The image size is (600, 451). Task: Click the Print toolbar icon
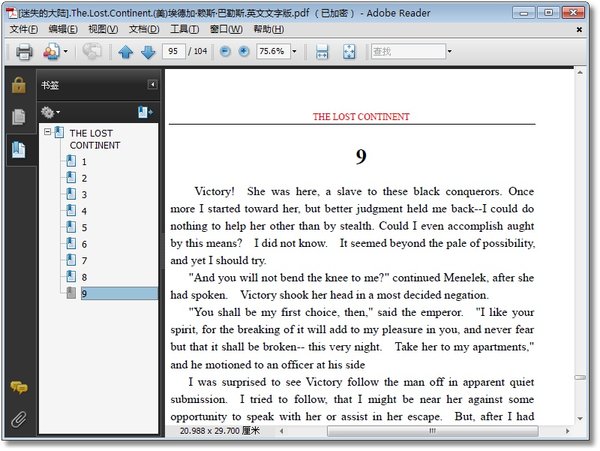click(24, 52)
